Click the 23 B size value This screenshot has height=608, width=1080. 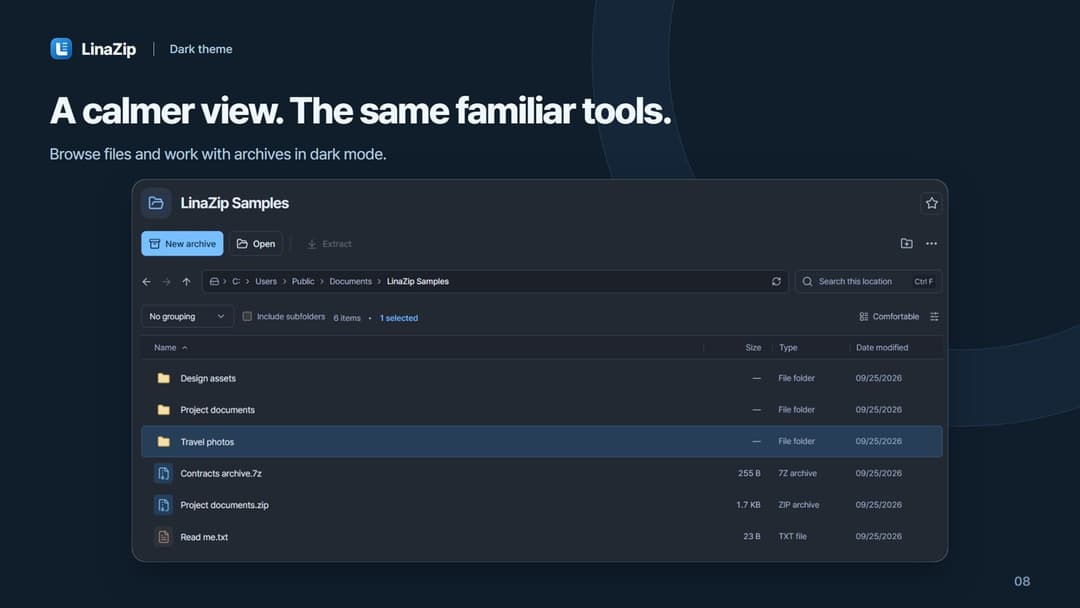tap(751, 536)
